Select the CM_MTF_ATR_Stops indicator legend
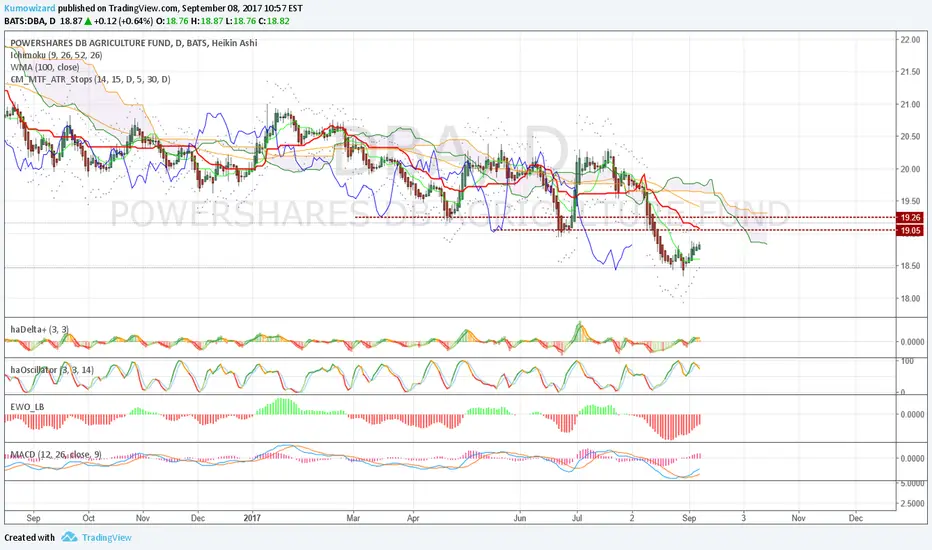The height and width of the screenshot is (550, 932). point(90,79)
